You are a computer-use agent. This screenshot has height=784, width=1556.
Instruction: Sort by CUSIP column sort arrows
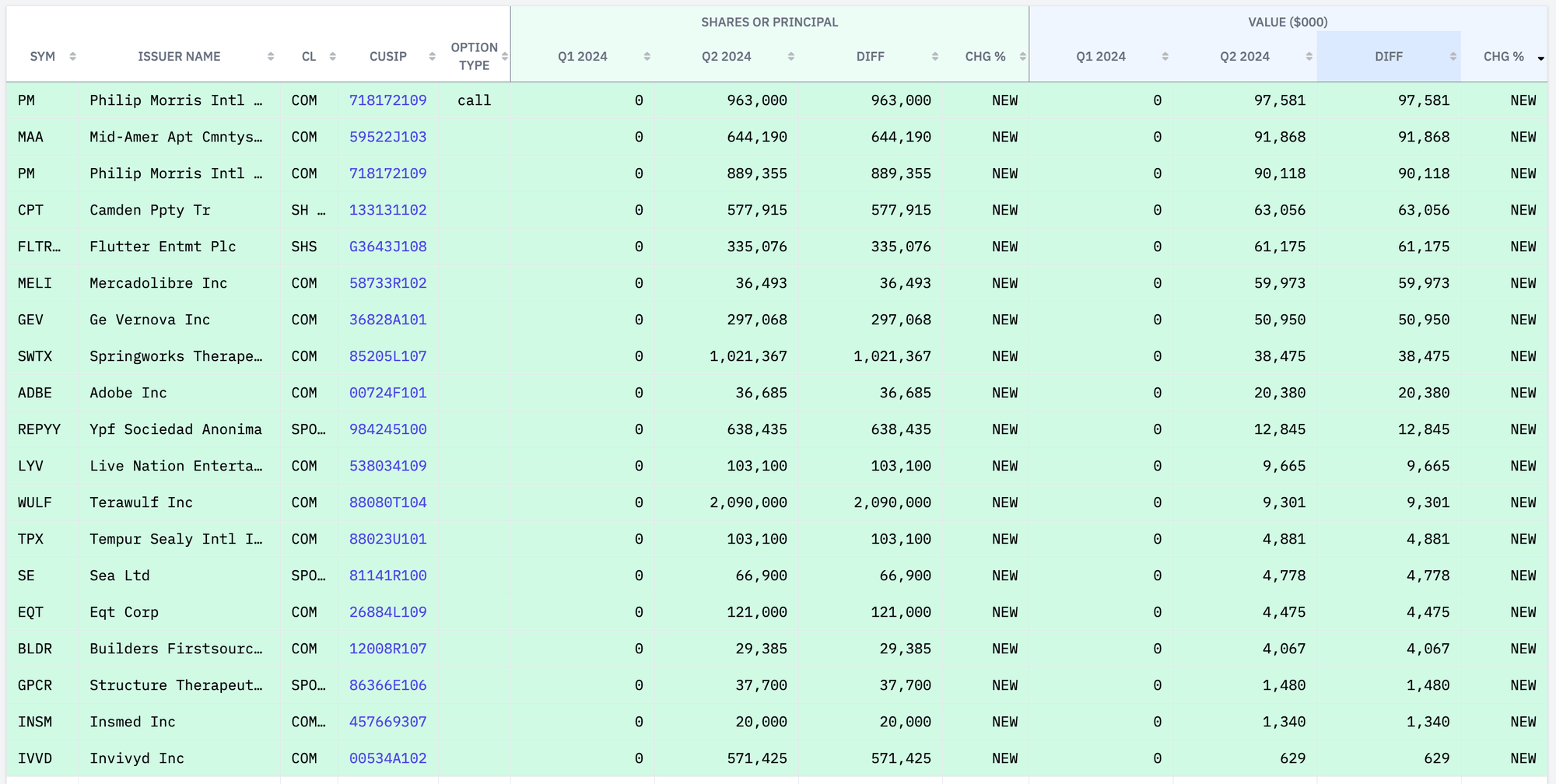pyautogui.click(x=433, y=57)
